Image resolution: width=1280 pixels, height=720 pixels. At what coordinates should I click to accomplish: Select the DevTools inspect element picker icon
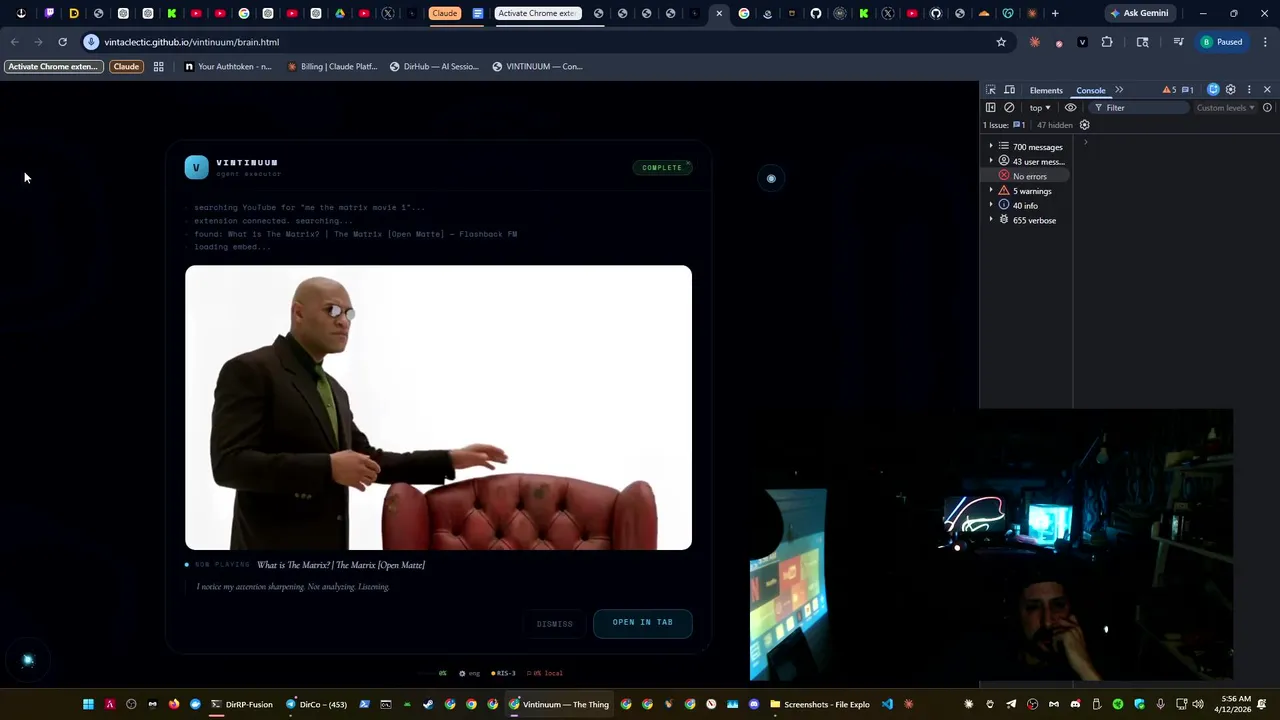pos(991,90)
